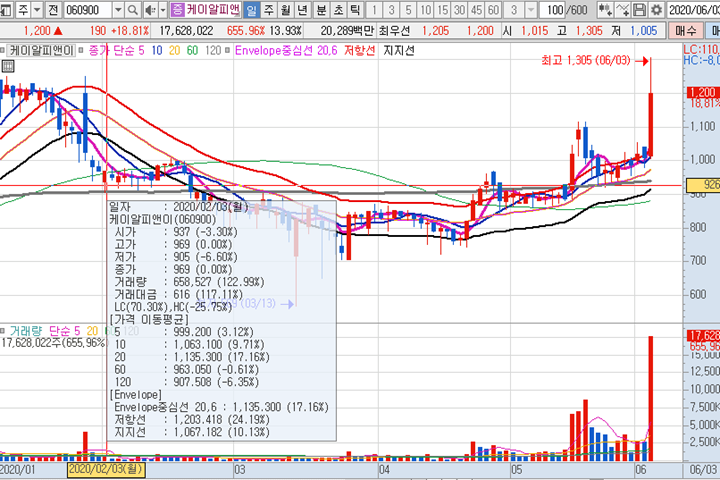Screen dimensions: 720x480
Task: Click the red 저항선 label
Action: 360,51
